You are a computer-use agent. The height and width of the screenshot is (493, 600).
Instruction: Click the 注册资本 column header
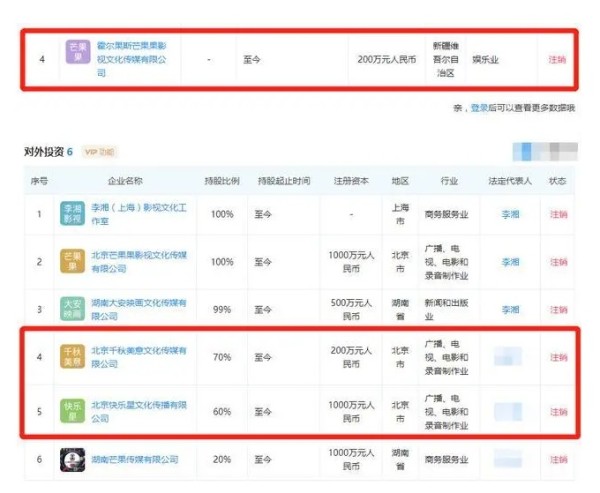point(351,181)
